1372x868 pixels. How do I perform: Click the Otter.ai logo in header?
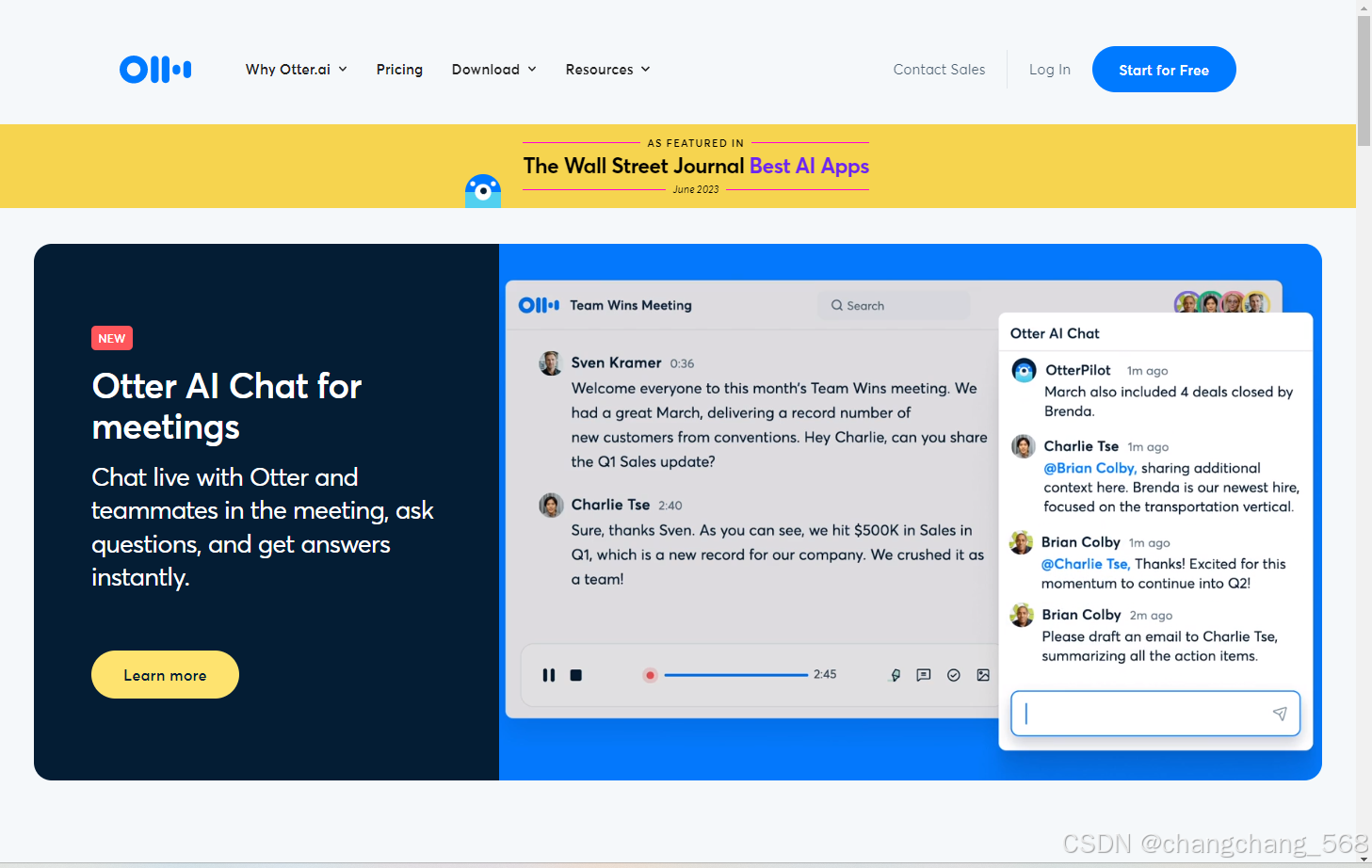pyautogui.click(x=155, y=69)
